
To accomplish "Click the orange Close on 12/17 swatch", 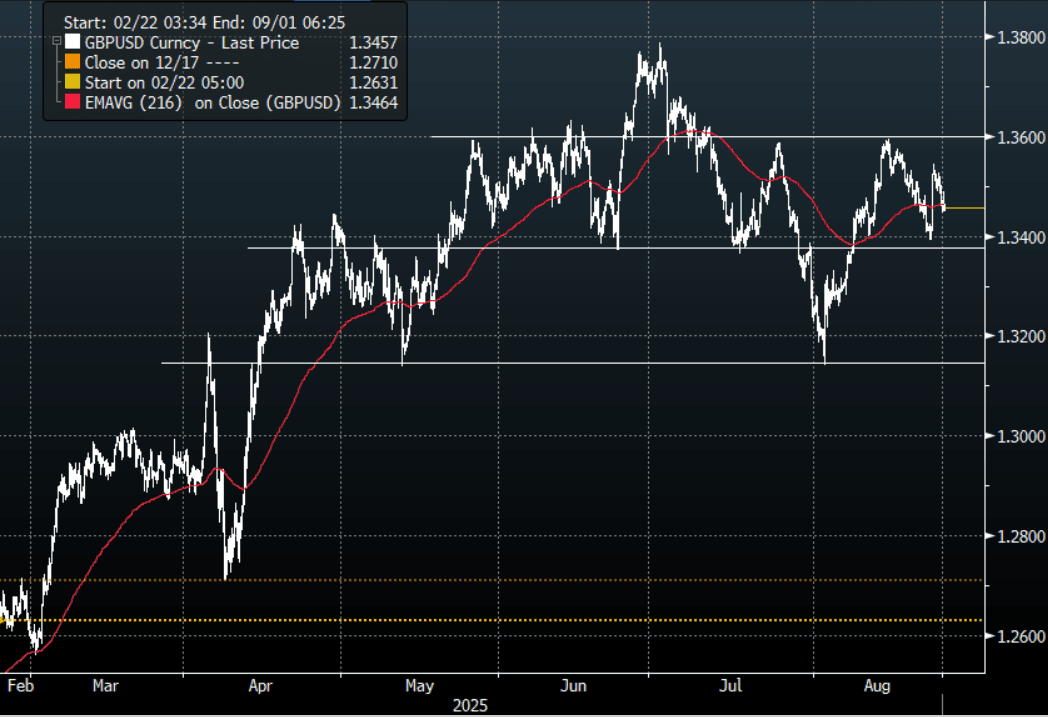I will click(71, 63).
